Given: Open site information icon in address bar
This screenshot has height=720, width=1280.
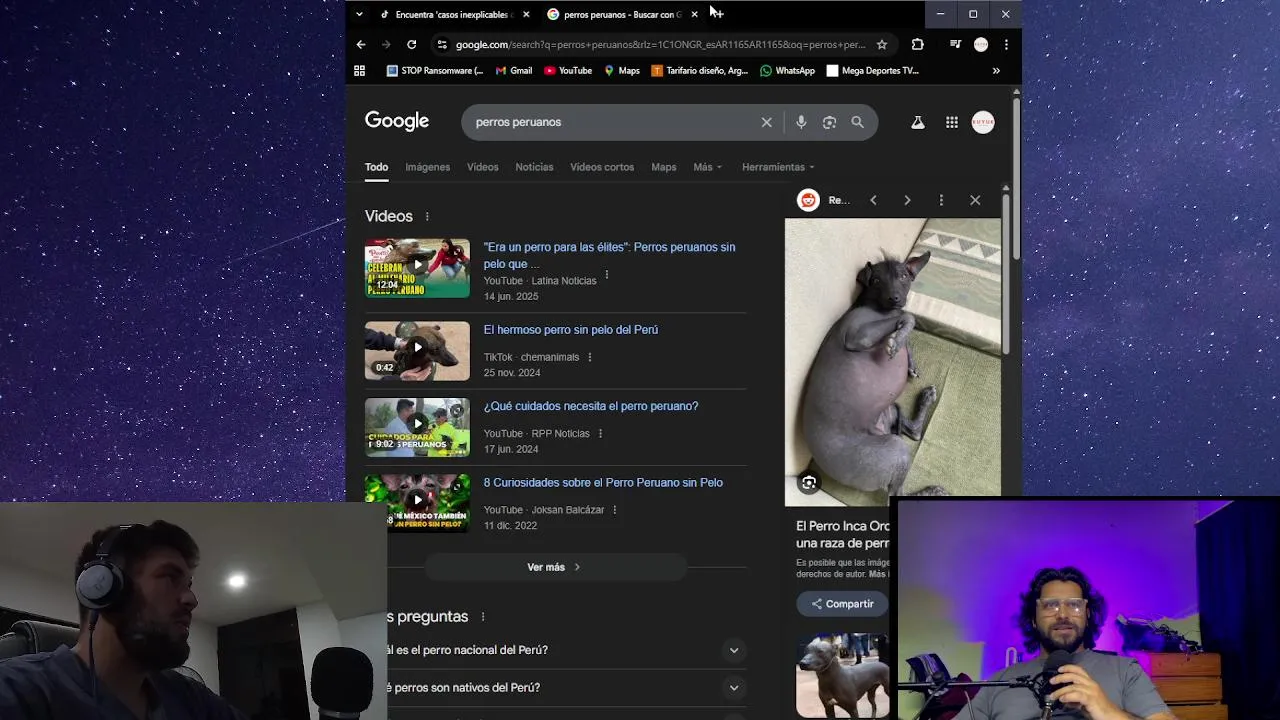Looking at the screenshot, I should pyautogui.click(x=441, y=44).
